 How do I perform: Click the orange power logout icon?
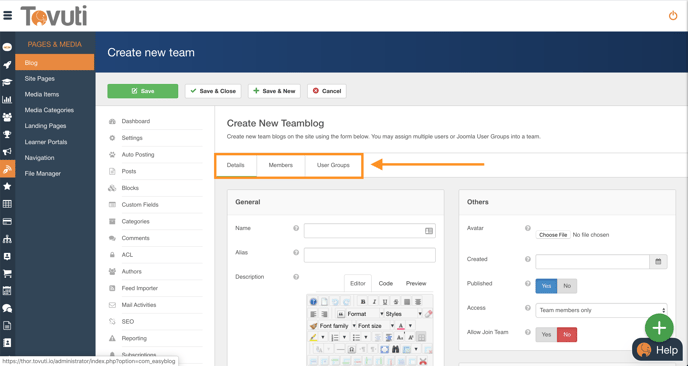coord(673,16)
